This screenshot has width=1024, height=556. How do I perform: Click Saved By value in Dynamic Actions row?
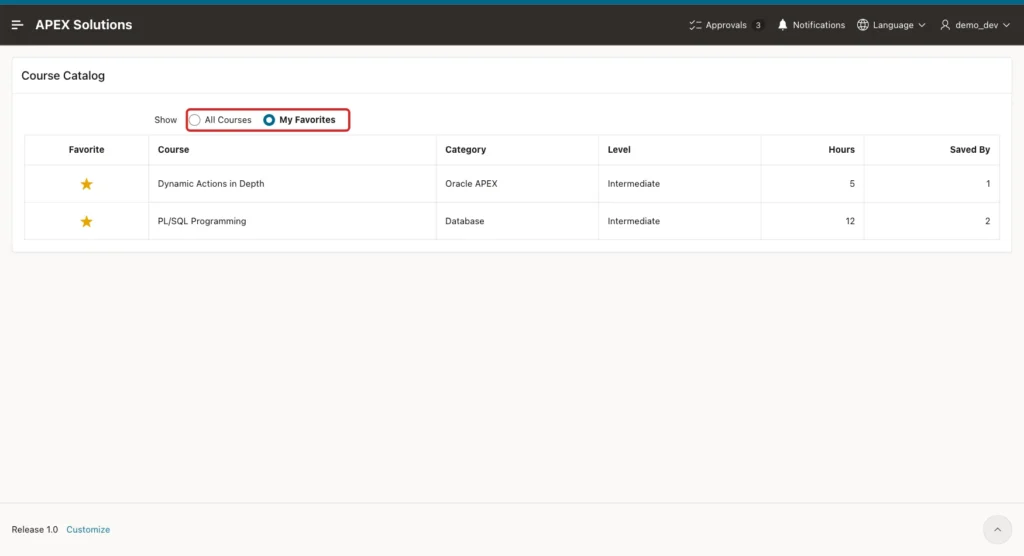(x=987, y=184)
